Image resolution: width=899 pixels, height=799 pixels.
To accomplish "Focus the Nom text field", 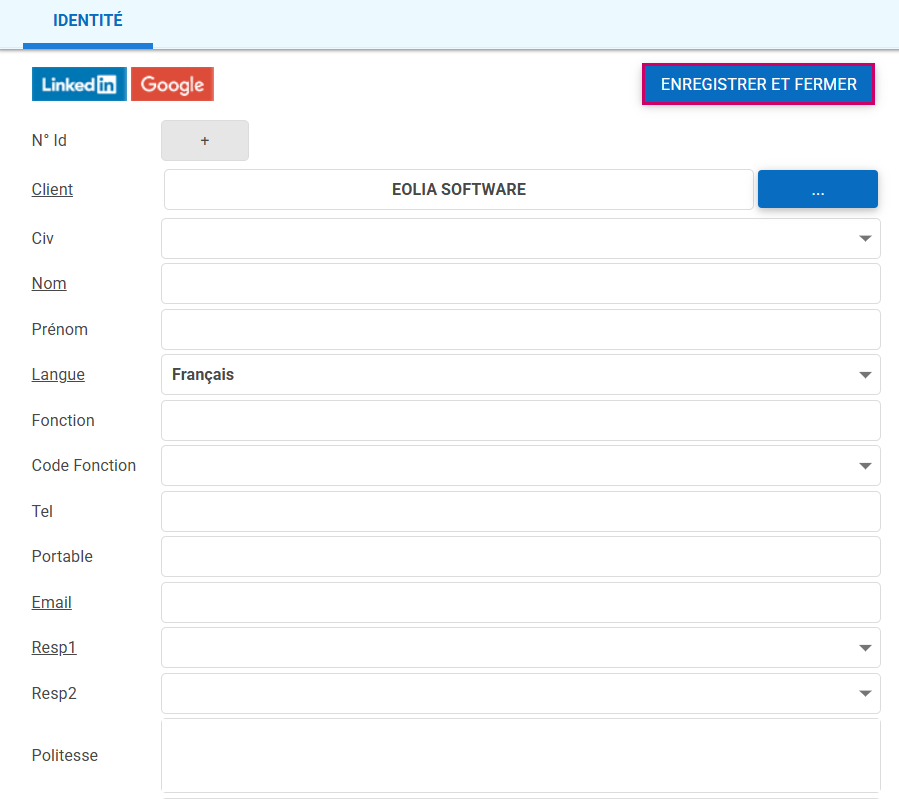I will click(520, 284).
